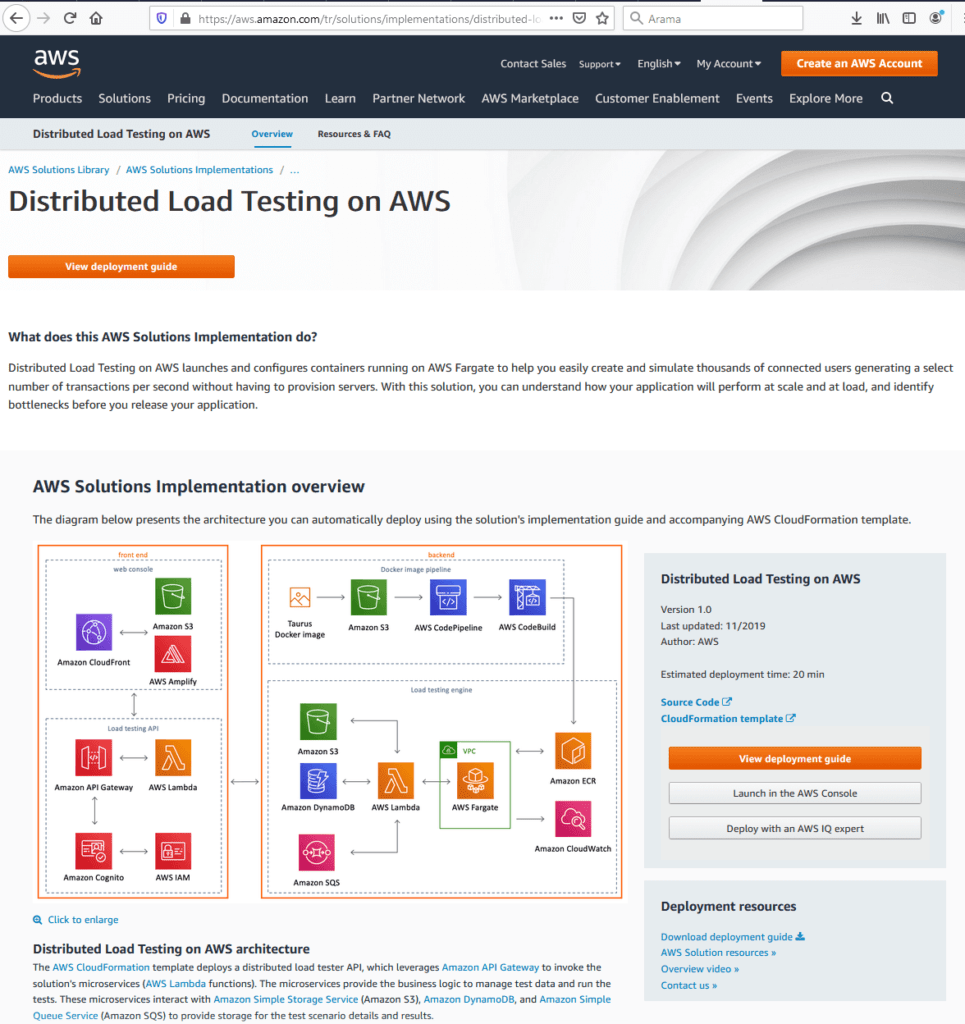Open the search magnifier in the navigation bar
965x1024 pixels.
point(885,98)
